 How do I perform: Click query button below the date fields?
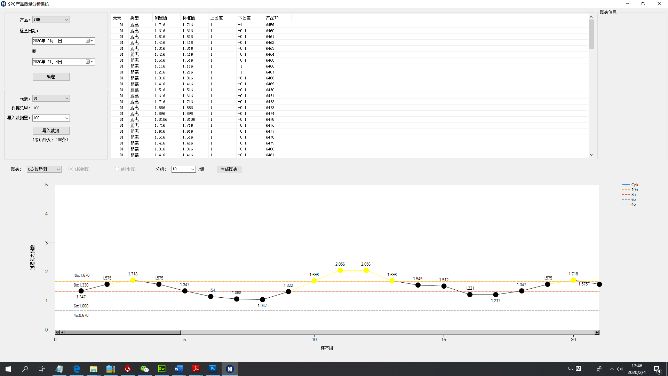(51, 77)
